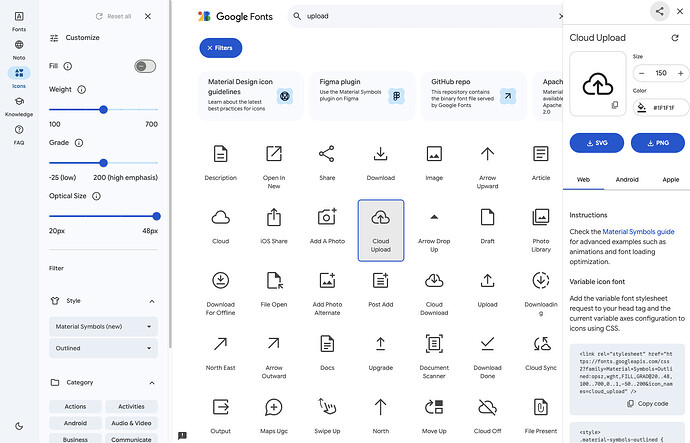Open the Material Symbols (new) dropdown
Viewport: 690px width, 443px height.
(103, 326)
